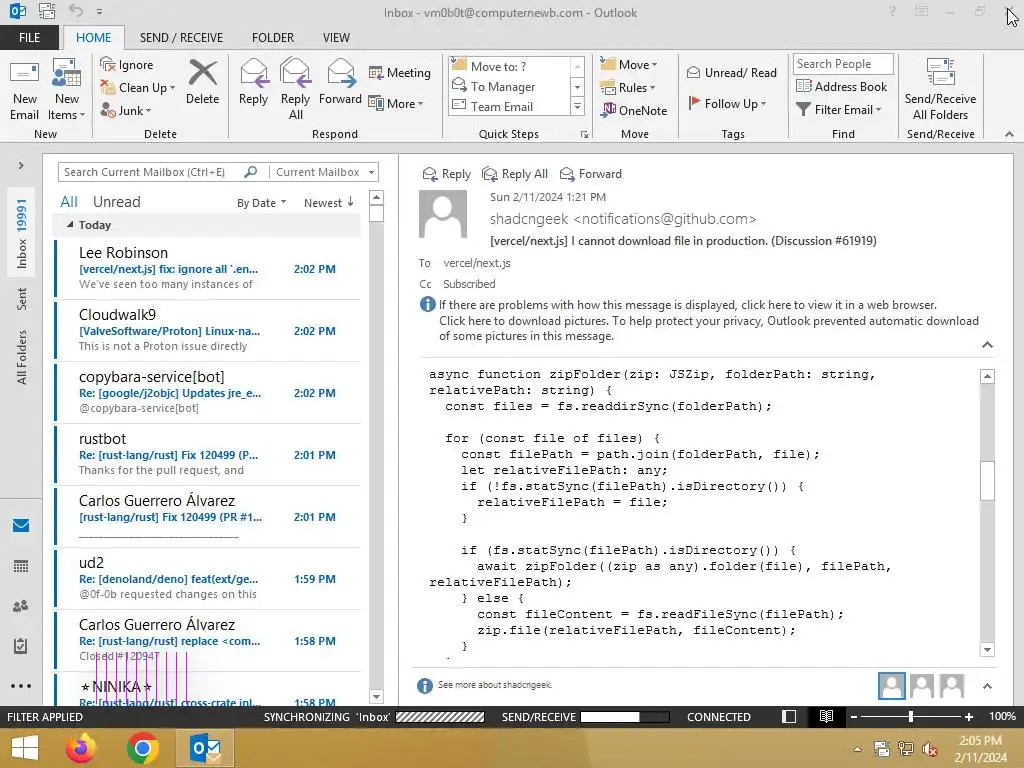Open the FILE tab
Screen dimensions: 1024x768
tap(29, 38)
